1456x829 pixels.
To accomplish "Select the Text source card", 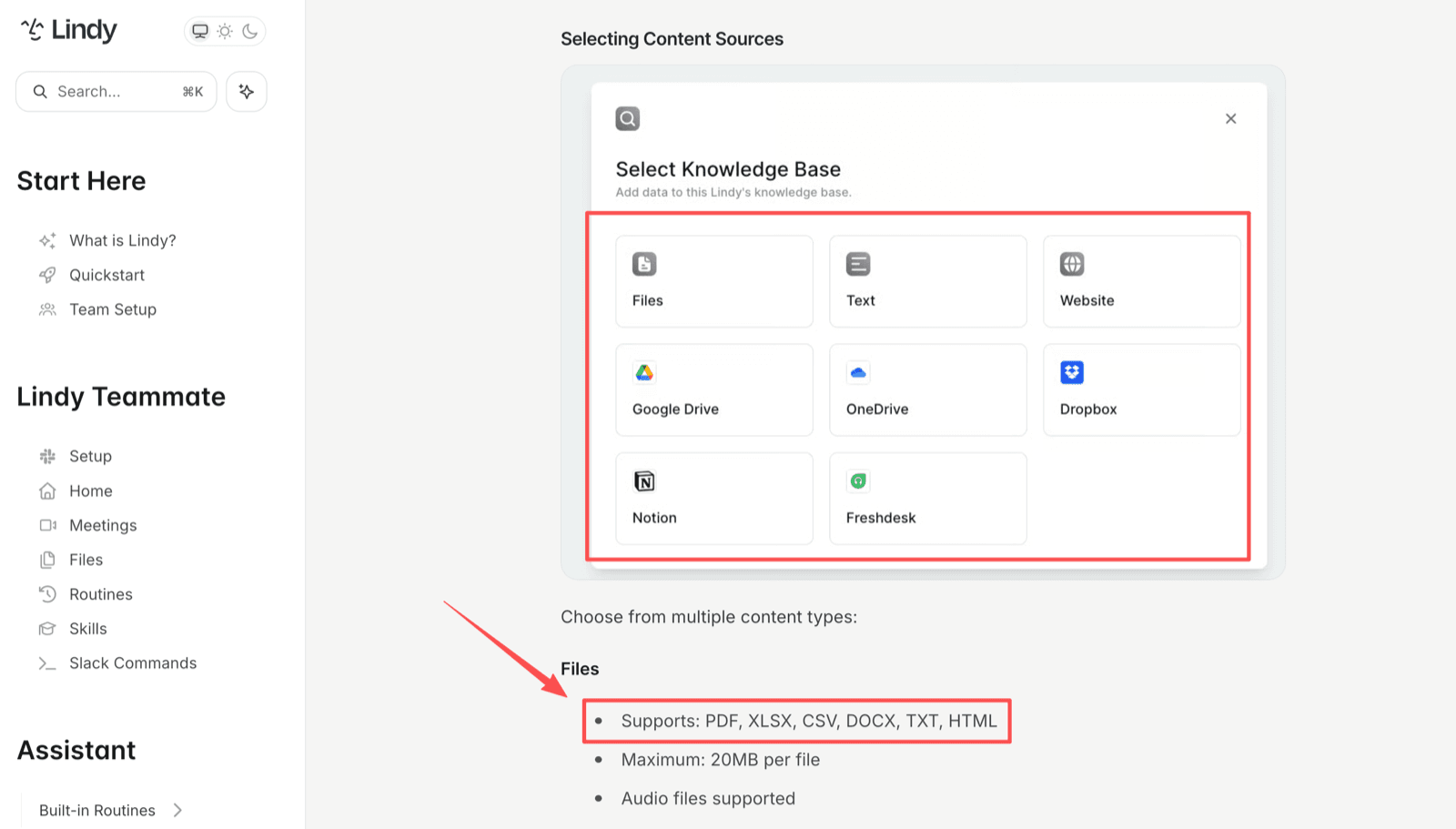I will [x=928, y=281].
